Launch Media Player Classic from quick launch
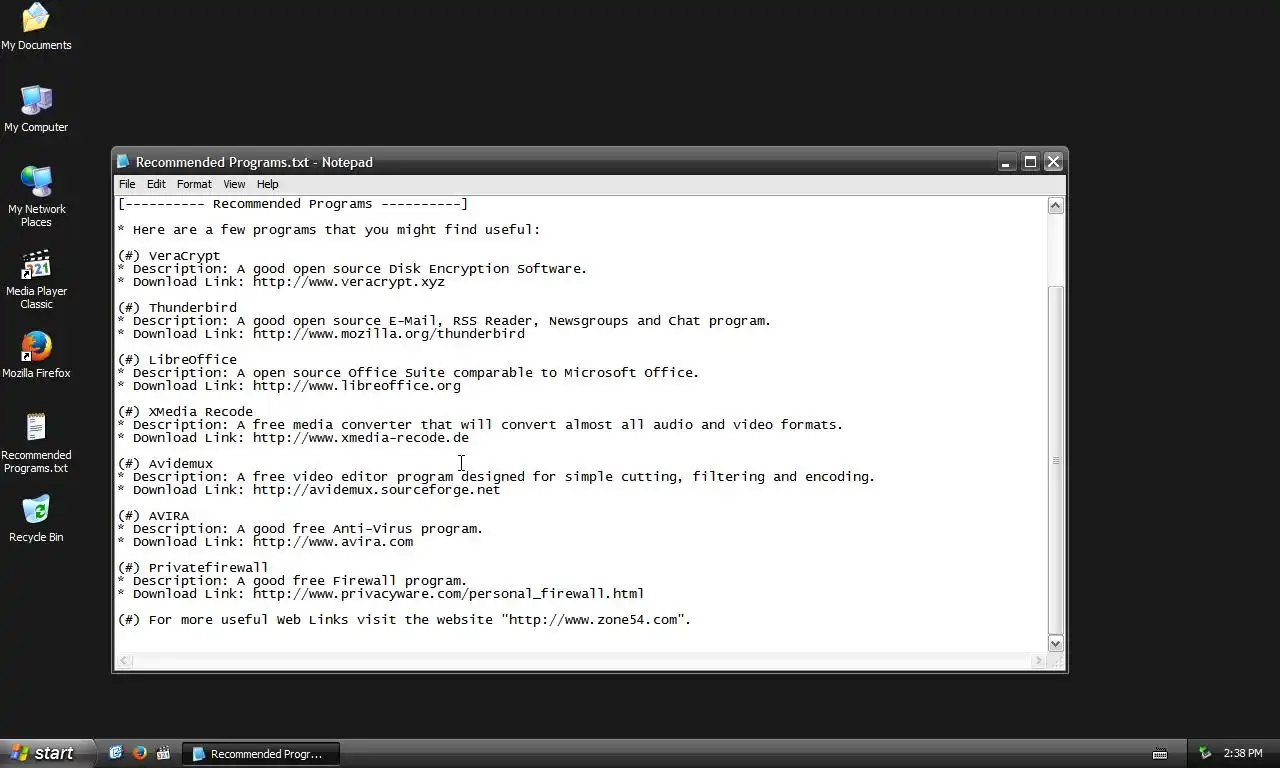The image size is (1280, 768). tap(164, 753)
